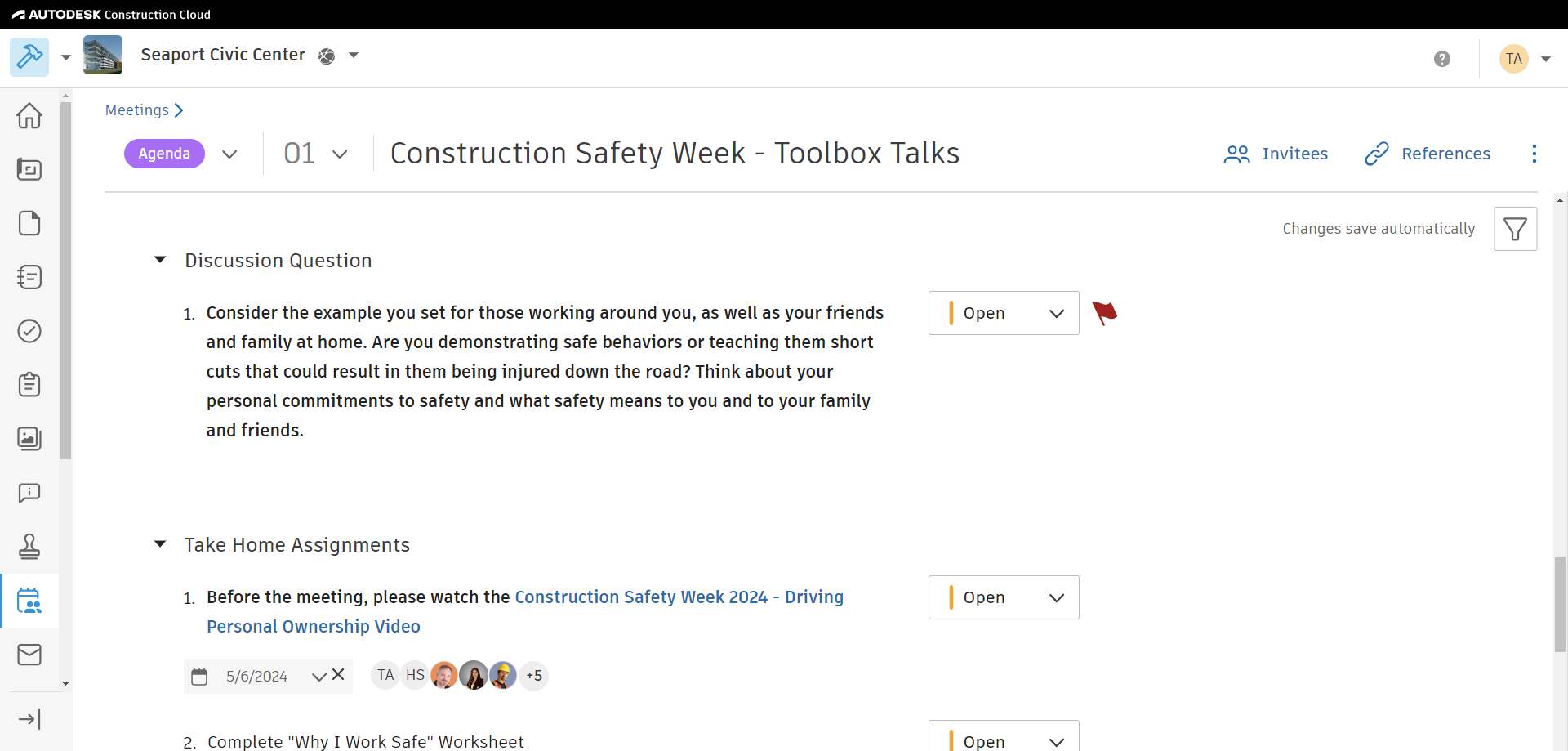
Task: Click the red flag on discussion item
Action: pos(1104,313)
